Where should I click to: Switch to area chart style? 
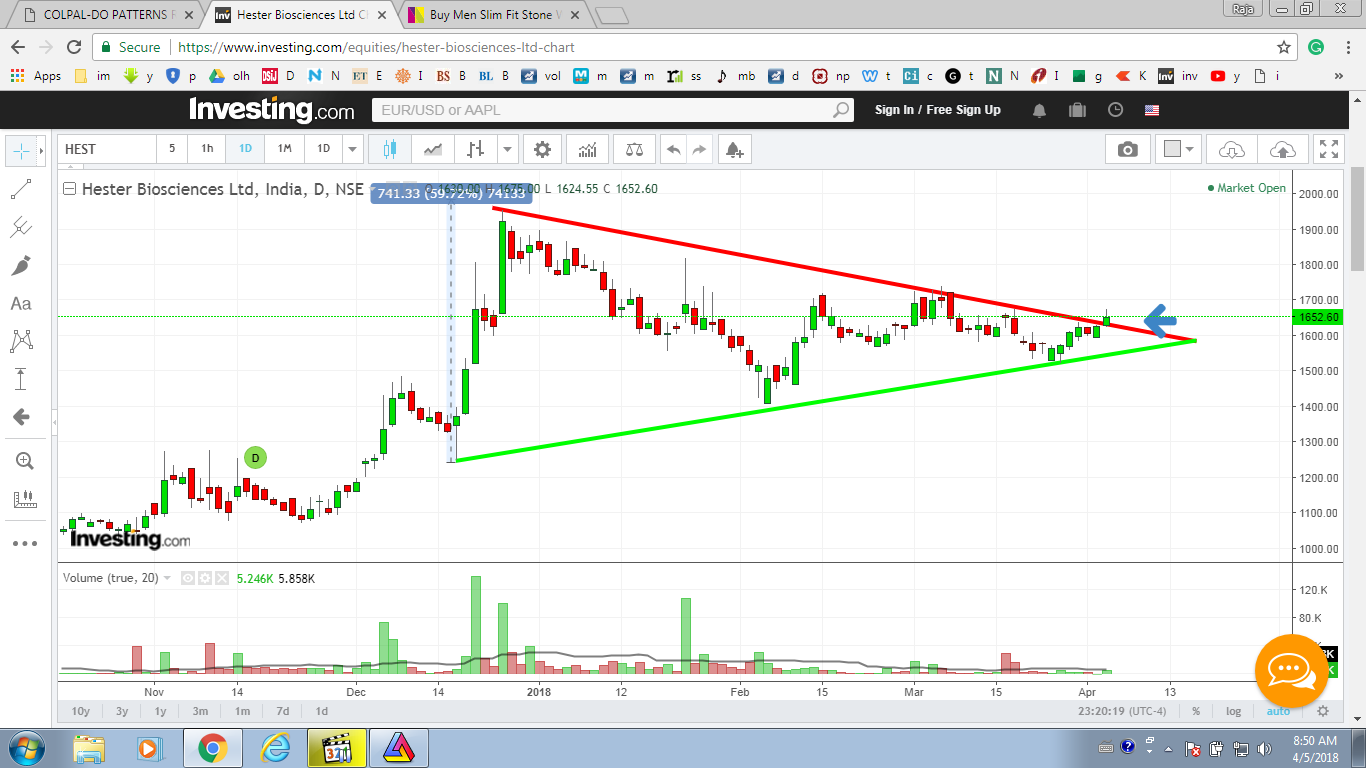(x=433, y=149)
